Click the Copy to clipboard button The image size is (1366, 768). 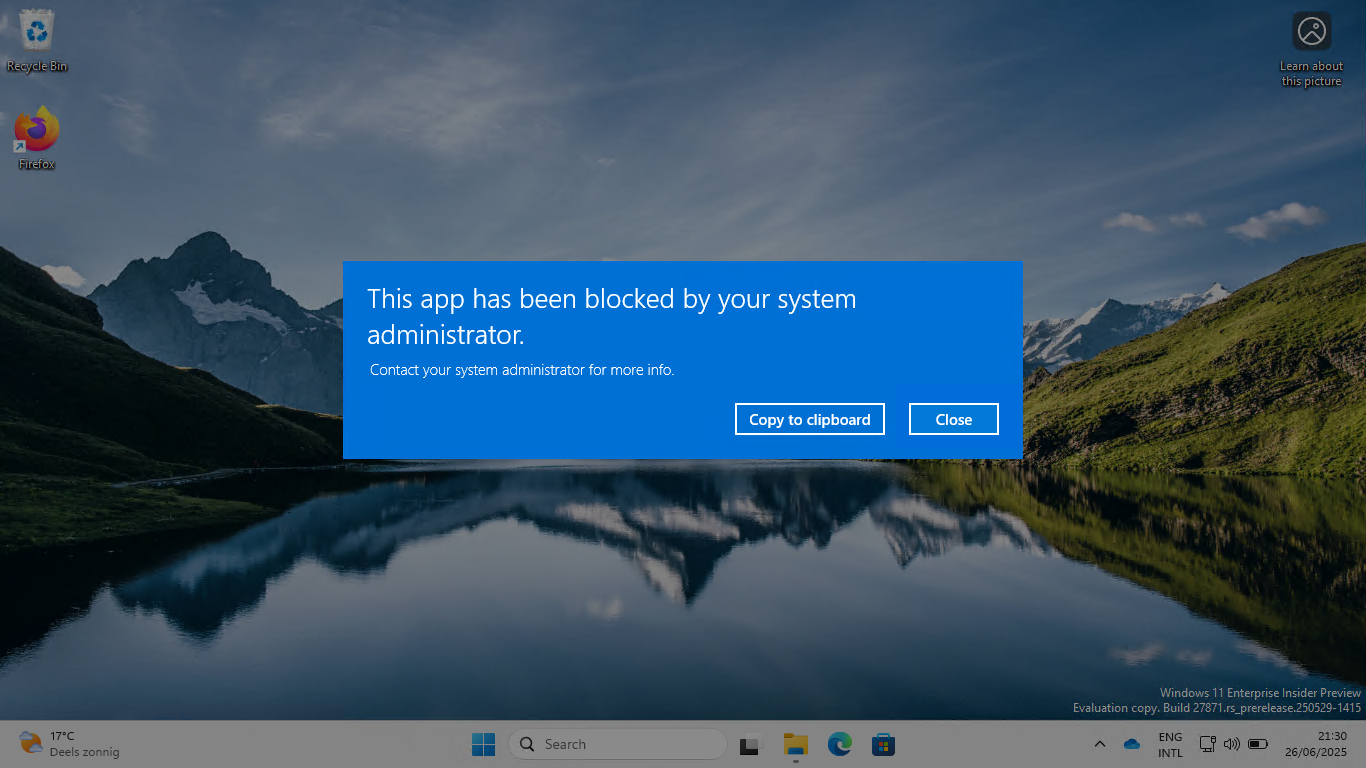809,420
